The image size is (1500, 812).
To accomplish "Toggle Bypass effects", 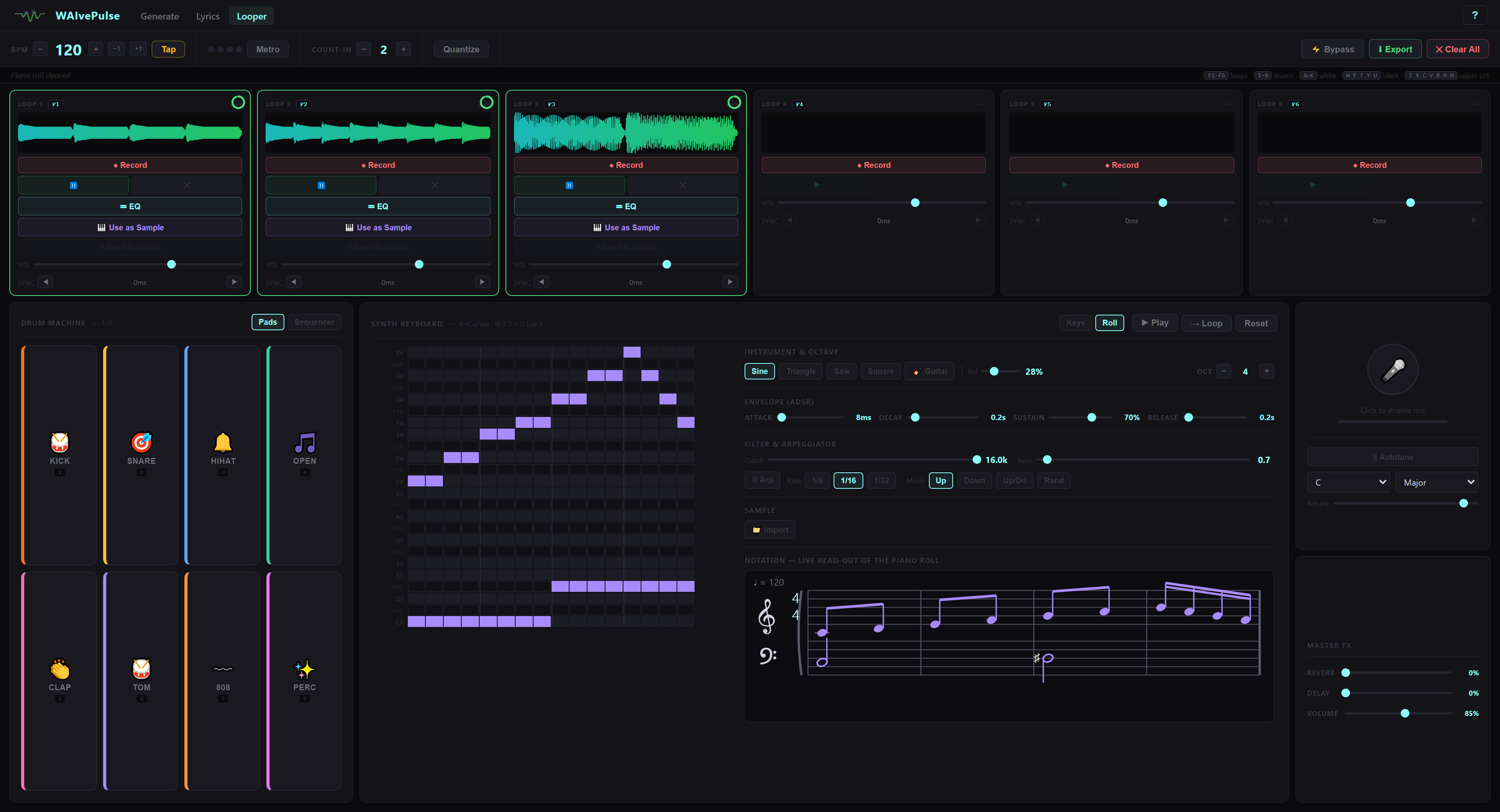I will pyautogui.click(x=1332, y=49).
